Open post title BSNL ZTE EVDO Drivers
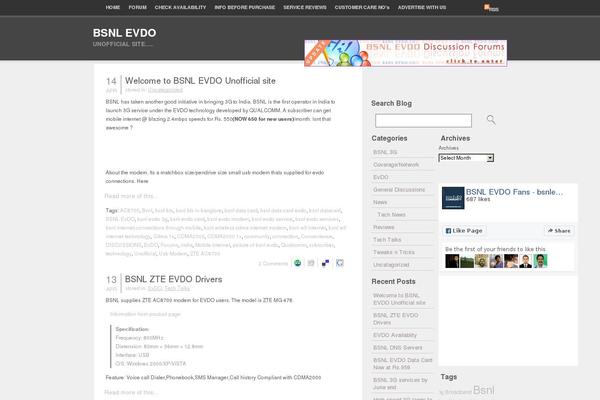Viewport: 600px width, 400px height. pyautogui.click(x=173, y=279)
